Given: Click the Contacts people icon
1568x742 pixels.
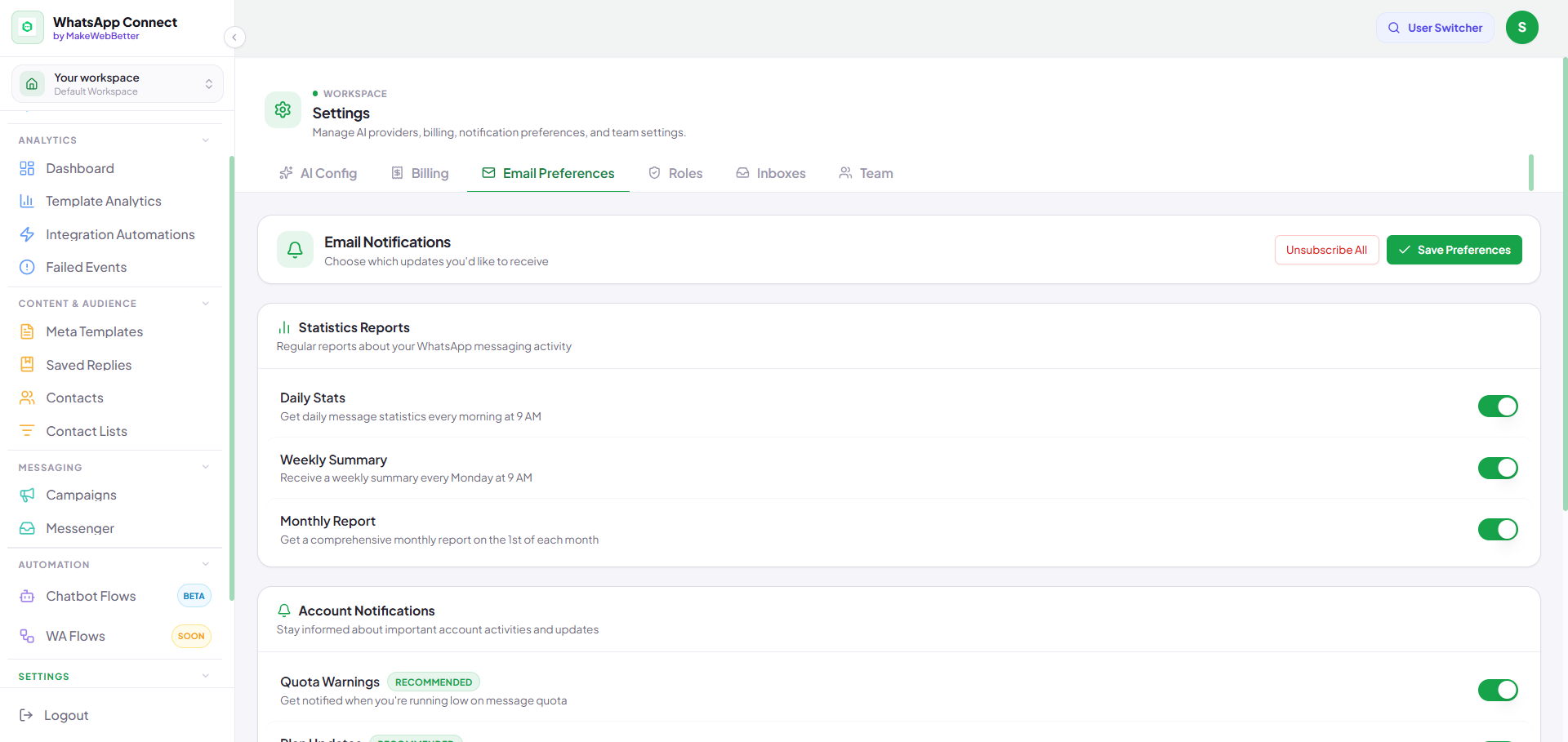Looking at the screenshot, I should 27,398.
